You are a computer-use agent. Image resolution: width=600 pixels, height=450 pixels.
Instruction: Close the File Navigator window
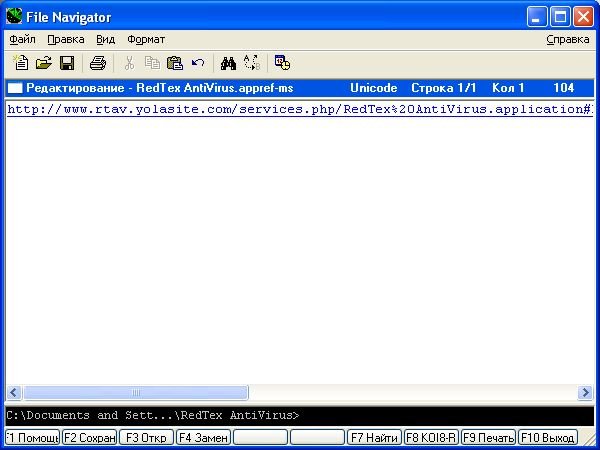(583, 17)
